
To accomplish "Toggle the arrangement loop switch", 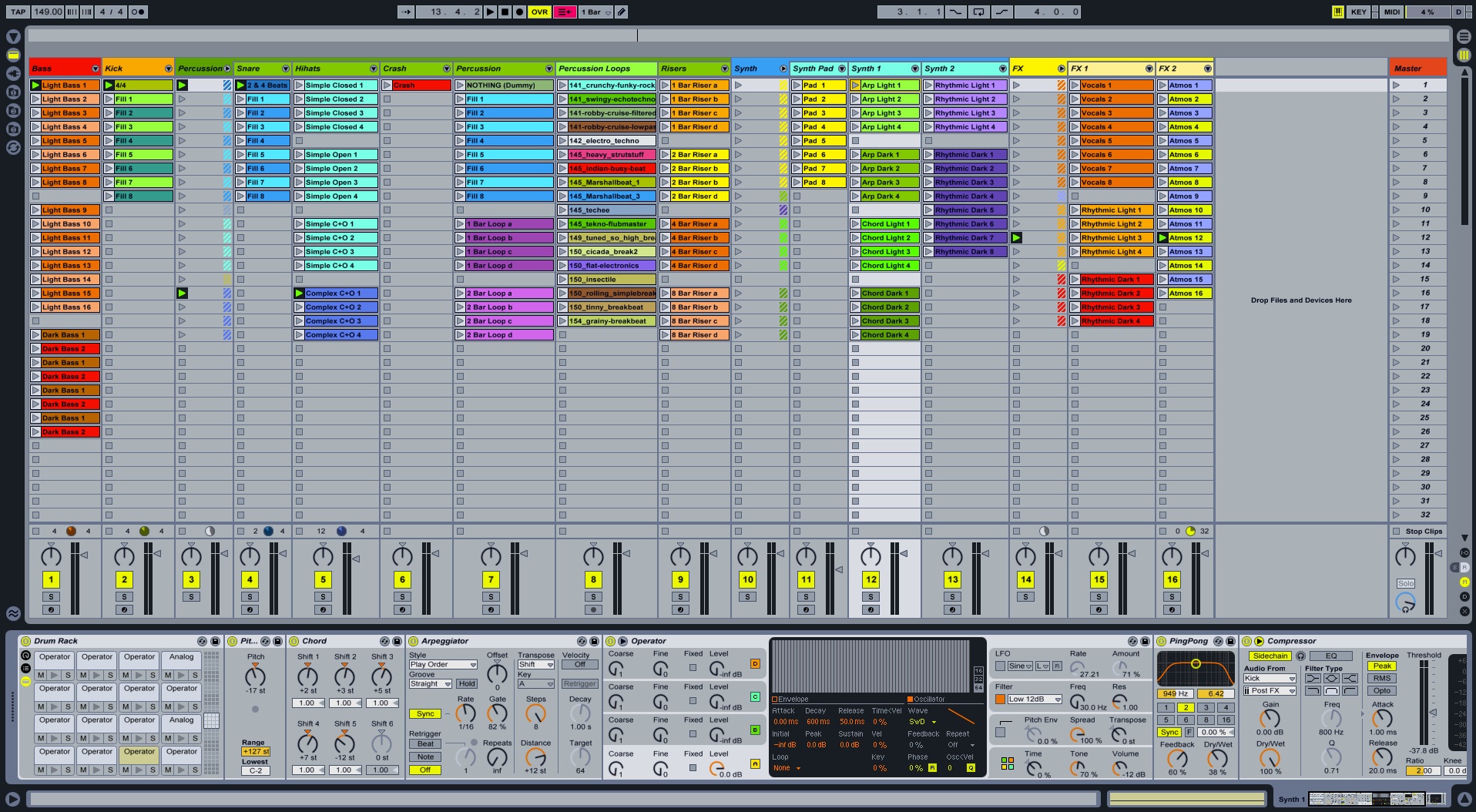I will click(978, 12).
